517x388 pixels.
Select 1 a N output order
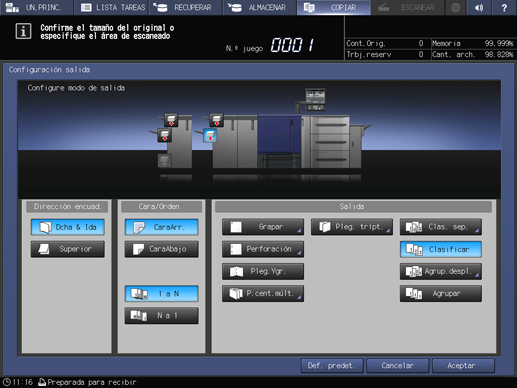[x=162, y=294]
